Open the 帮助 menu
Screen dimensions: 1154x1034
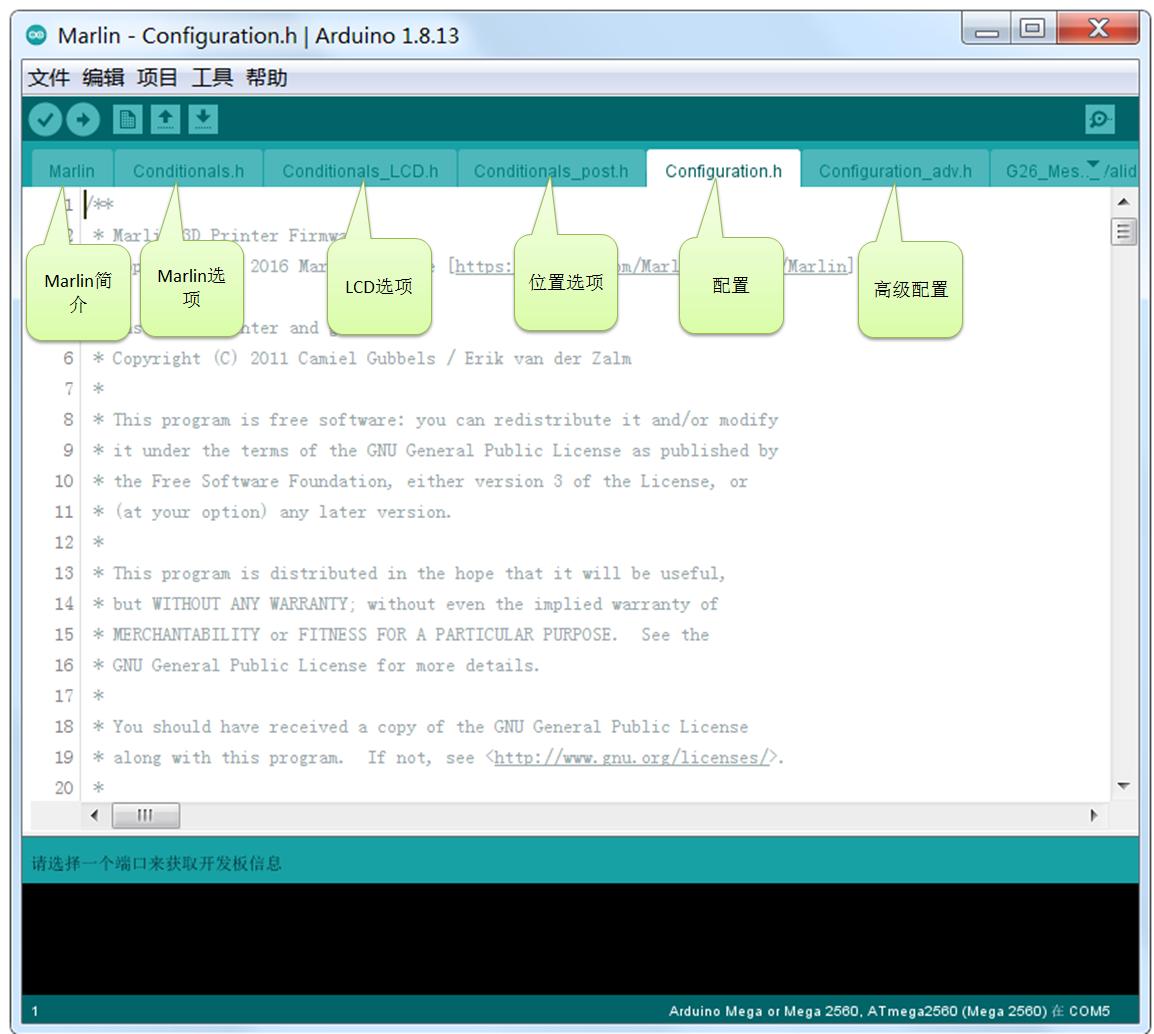(x=266, y=78)
